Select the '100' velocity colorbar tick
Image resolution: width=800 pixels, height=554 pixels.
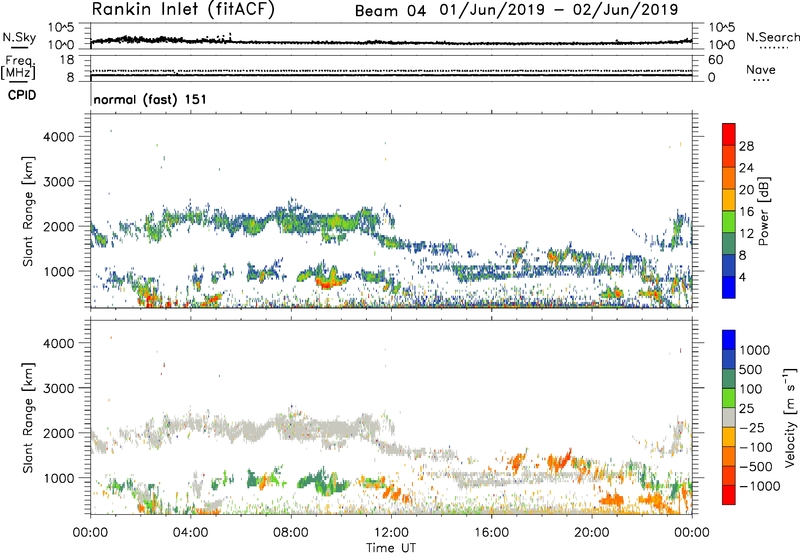[x=751, y=389]
